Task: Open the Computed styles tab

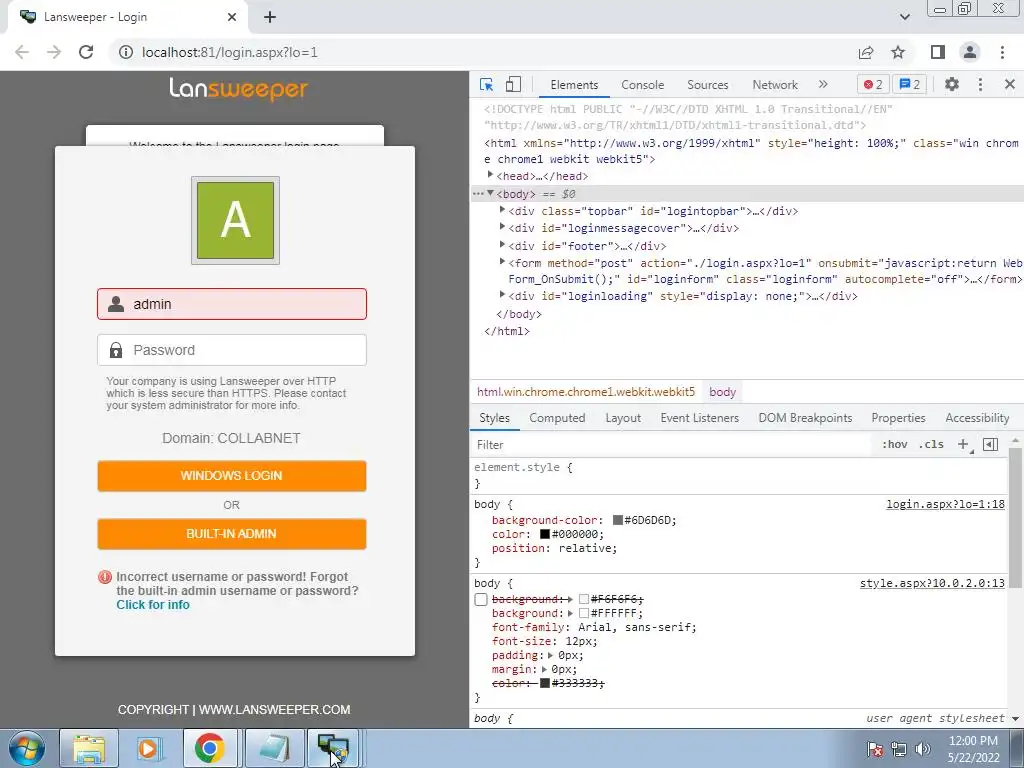Action: (557, 418)
